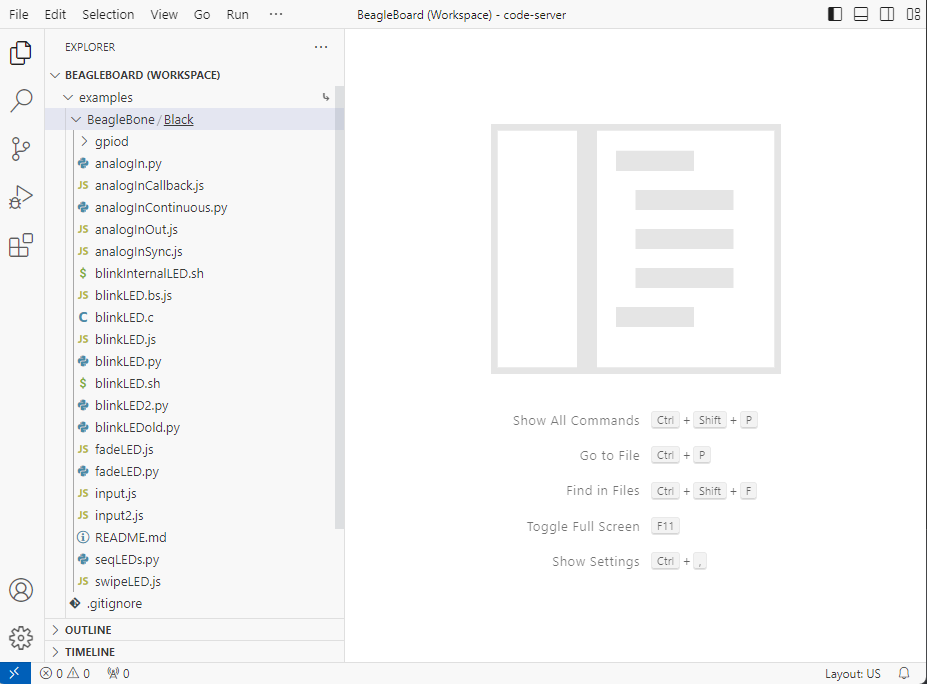Click the remote connection indicator in status bar

(13, 672)
